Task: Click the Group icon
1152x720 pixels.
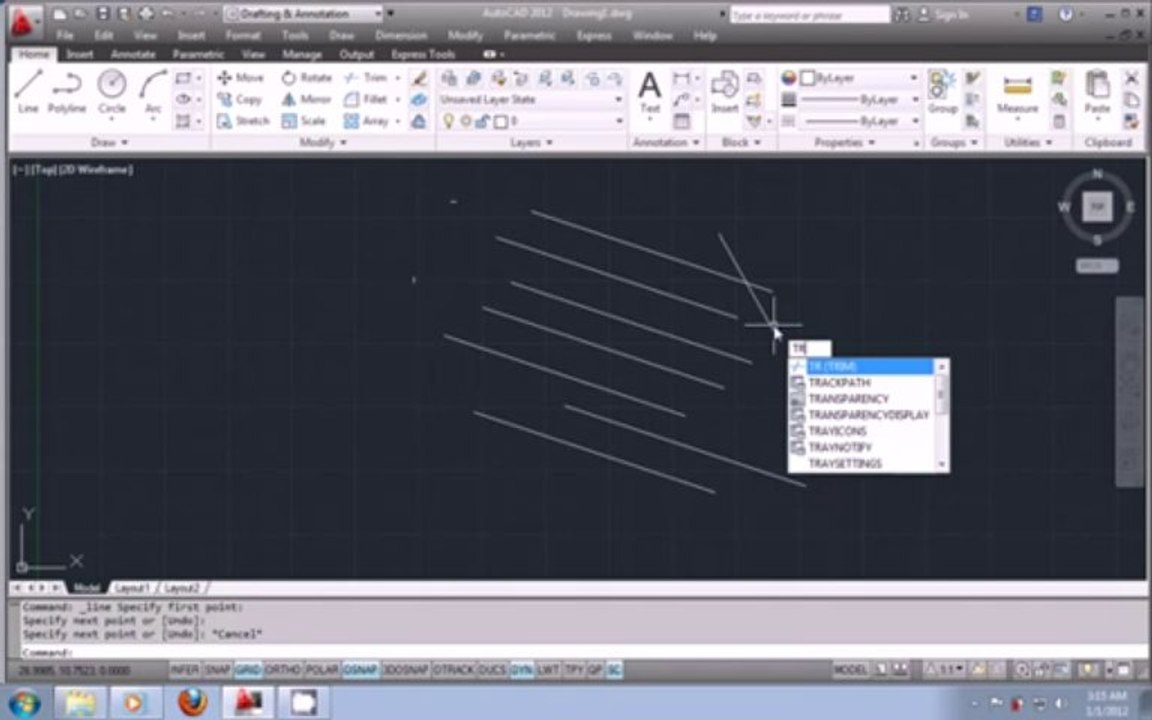Action: (942, 91)
